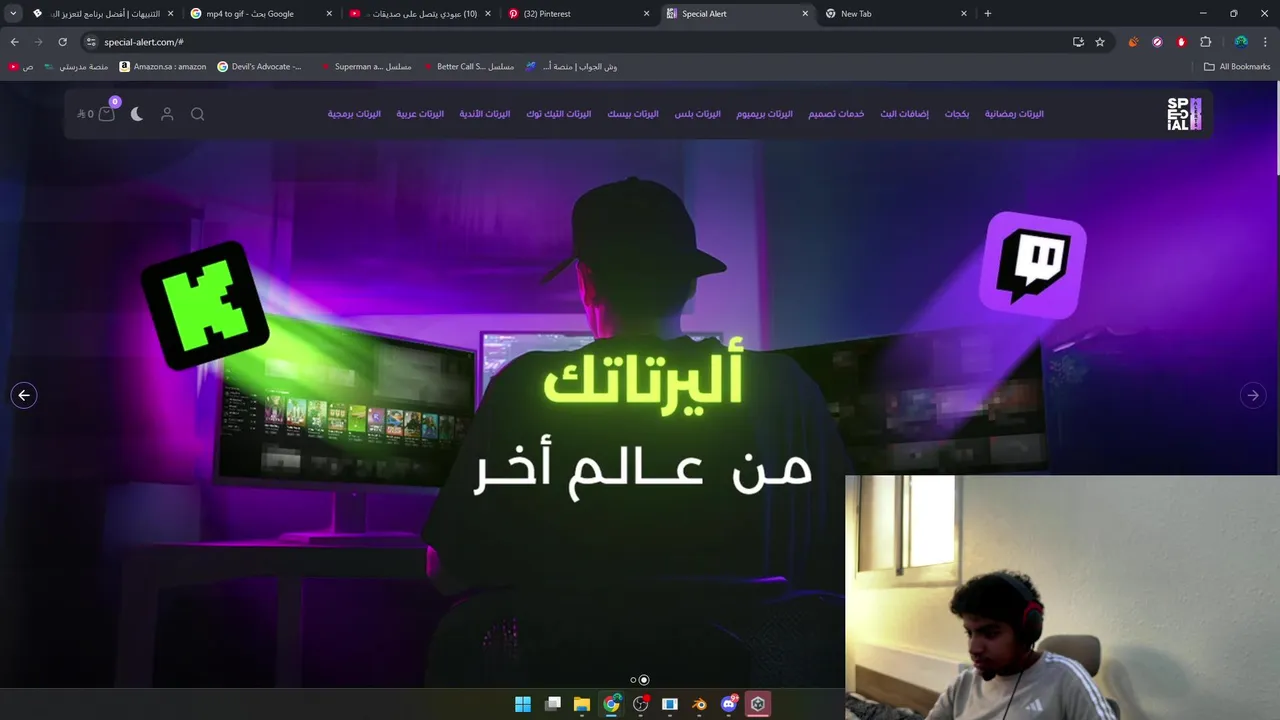Viewport: 1280px width, 720px height.
Task: Open the pink round extension icon
Action: 1157,42
